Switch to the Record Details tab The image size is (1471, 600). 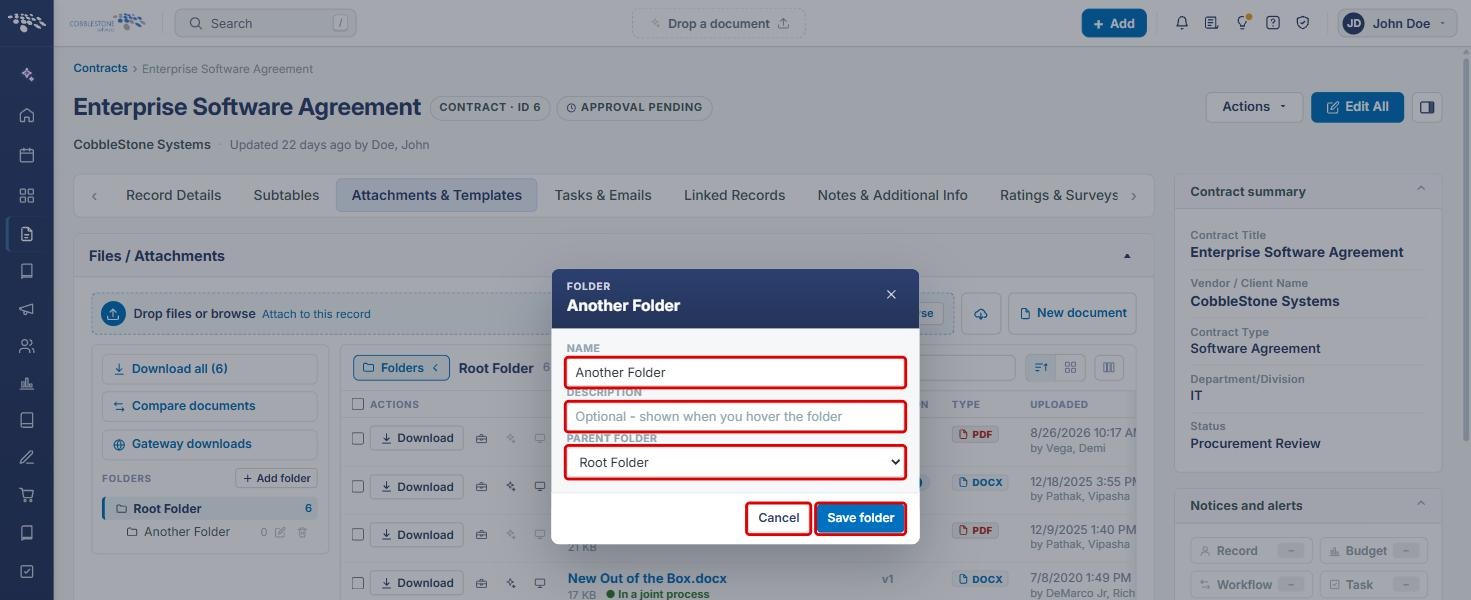click(x=173, y=195)
